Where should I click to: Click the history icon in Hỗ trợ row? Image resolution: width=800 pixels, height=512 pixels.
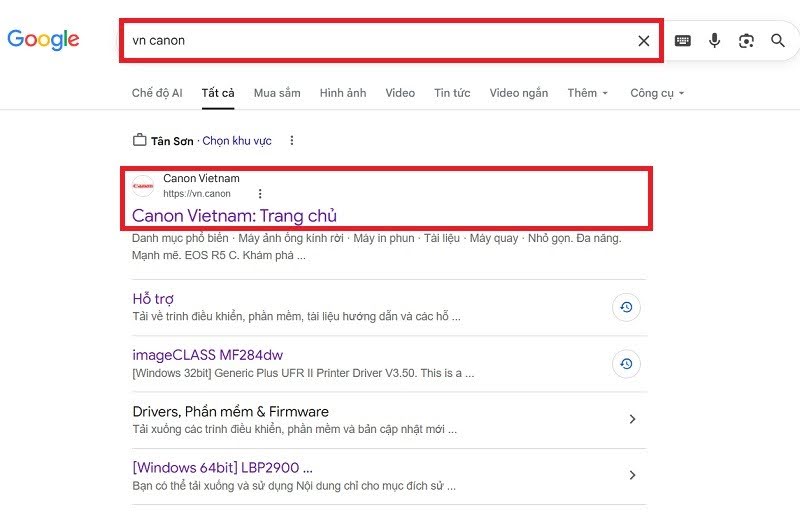click(626, 307)
